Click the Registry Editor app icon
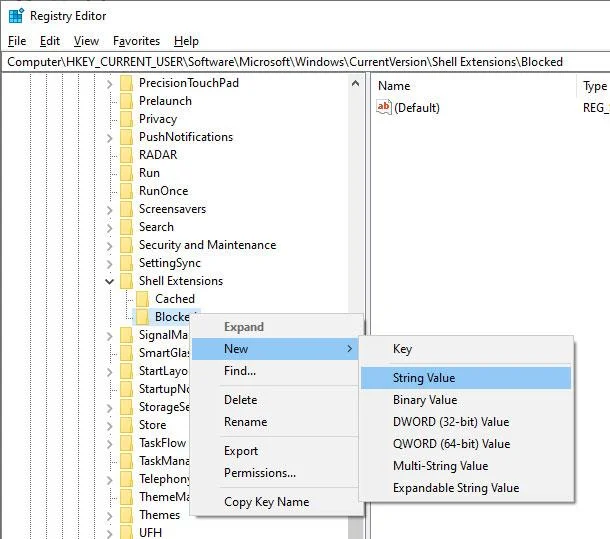The width and height of the screenshot is (610, 539). coord(16,16)
